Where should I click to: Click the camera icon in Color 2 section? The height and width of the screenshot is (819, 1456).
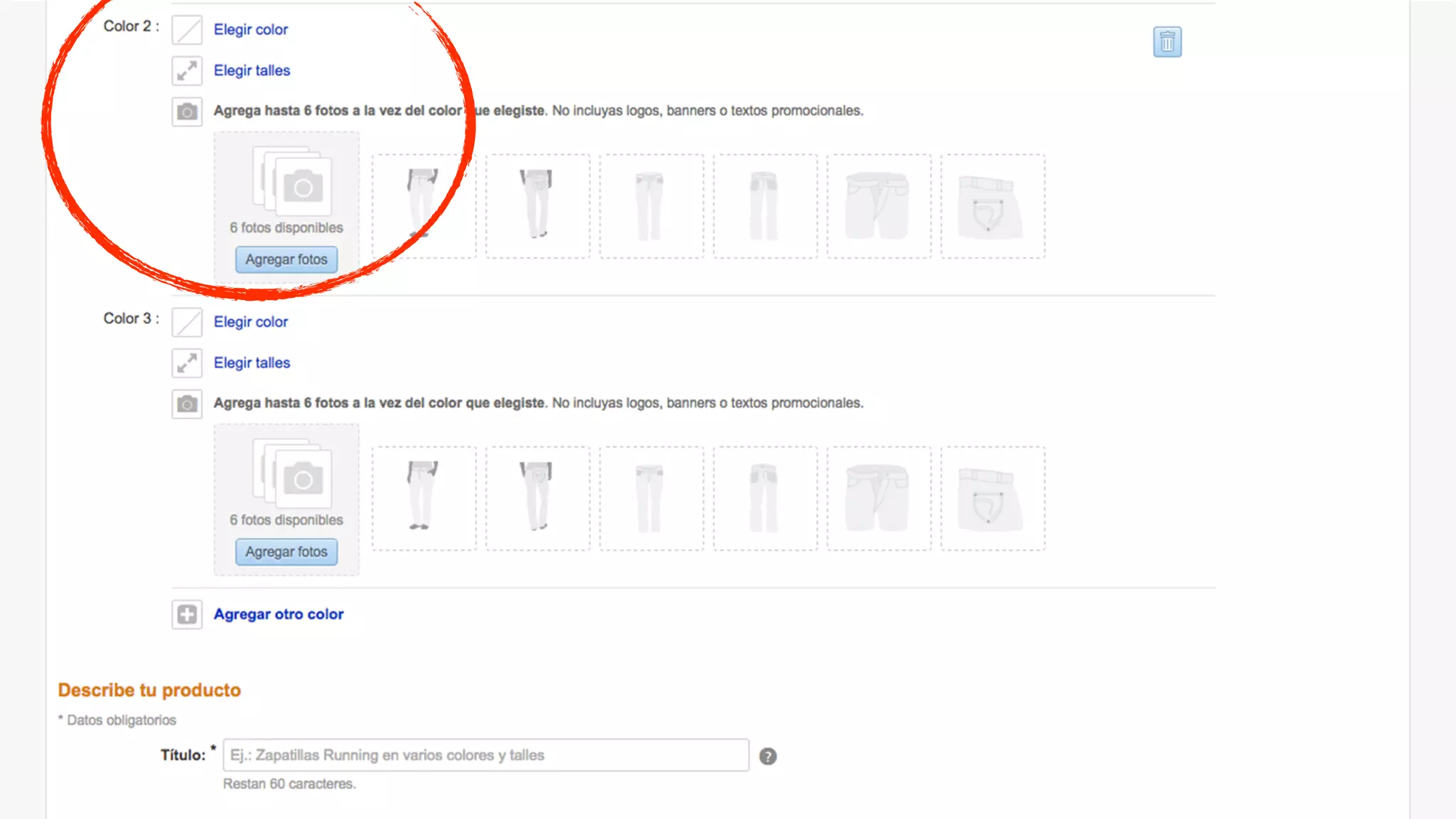(x=187, y=112)
